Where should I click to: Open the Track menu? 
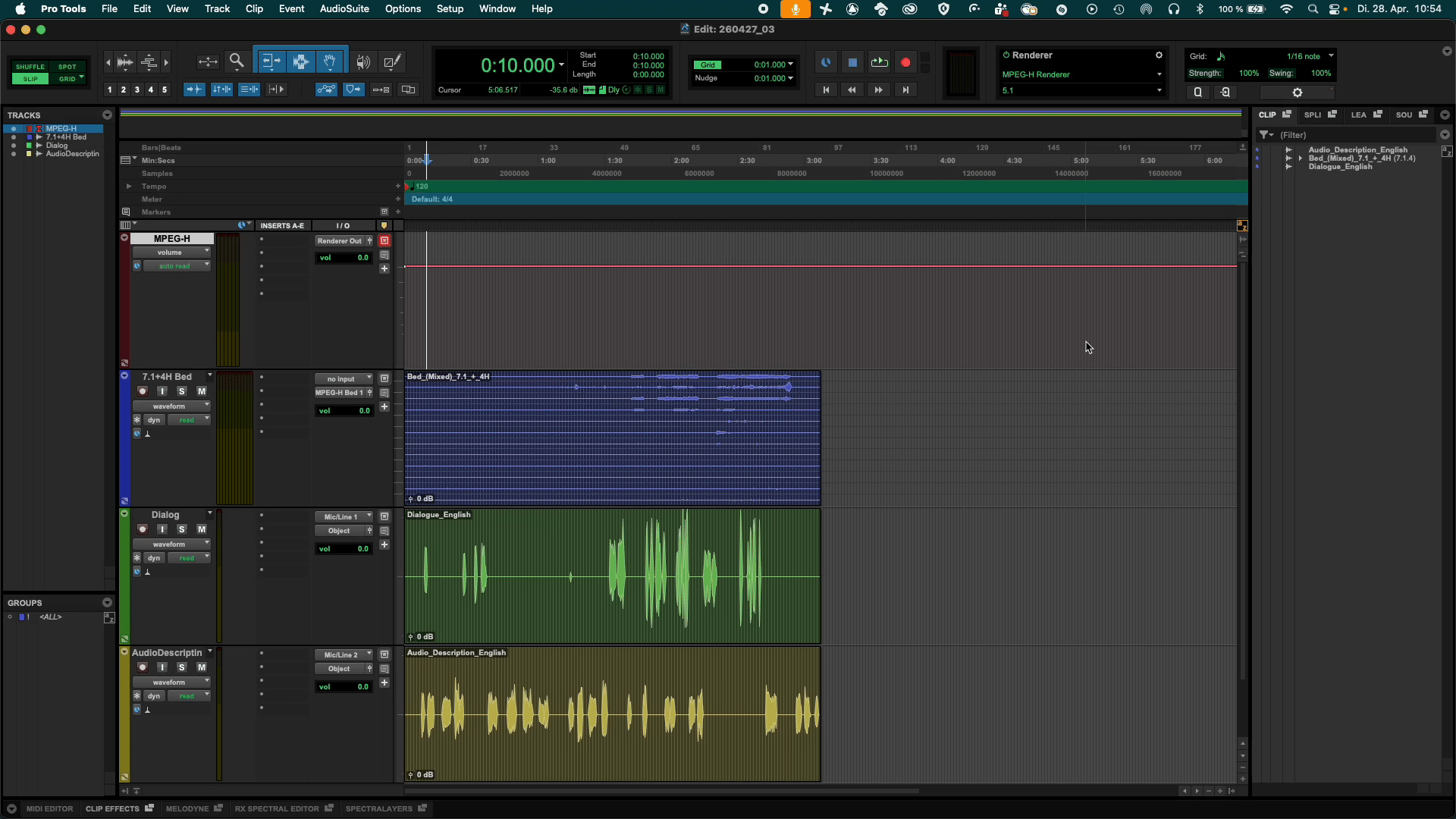(x=217, y=9)
